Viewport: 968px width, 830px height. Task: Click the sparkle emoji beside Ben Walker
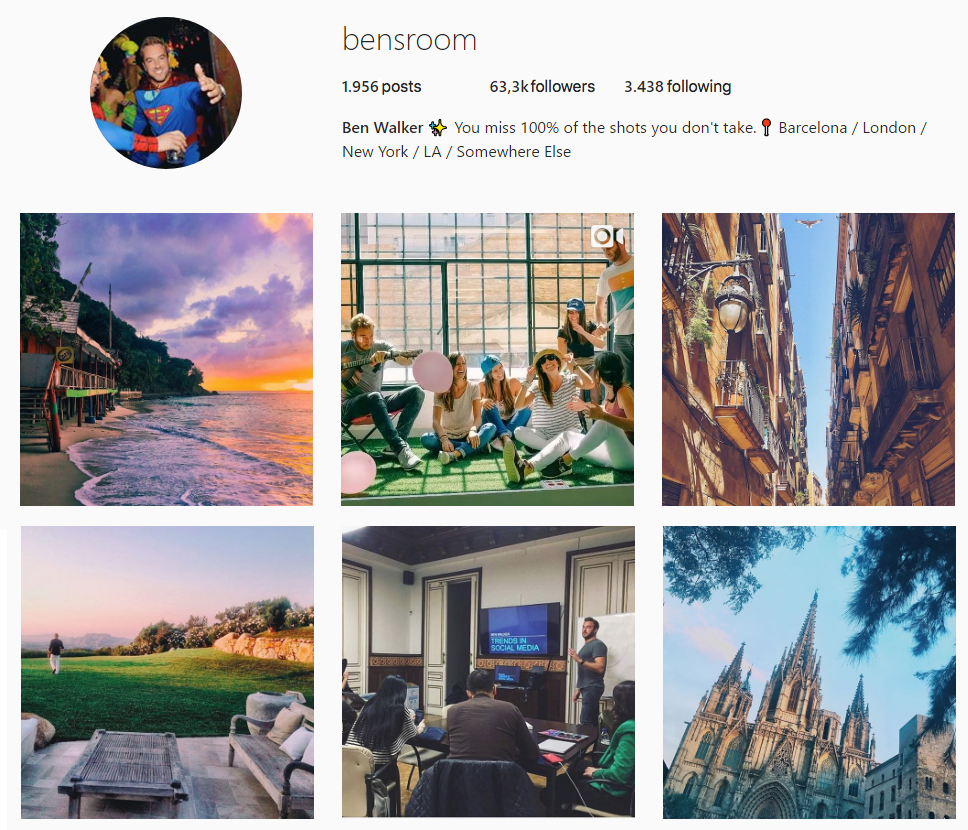(438, 128)
